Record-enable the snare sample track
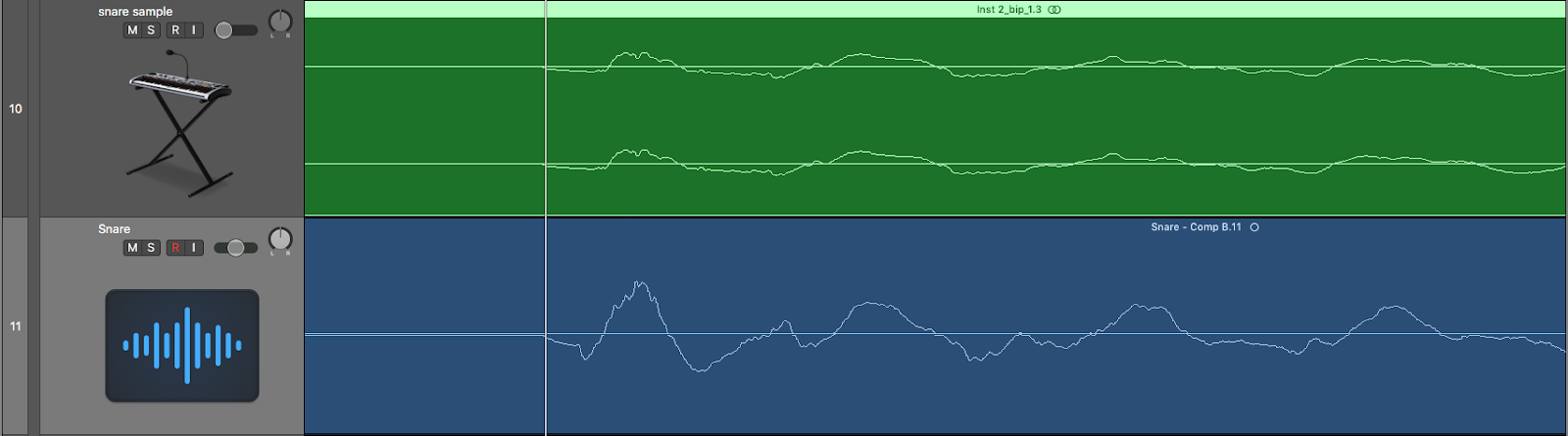The width and height of the screenshot is (1568, 436). click(x=175, y=30)
